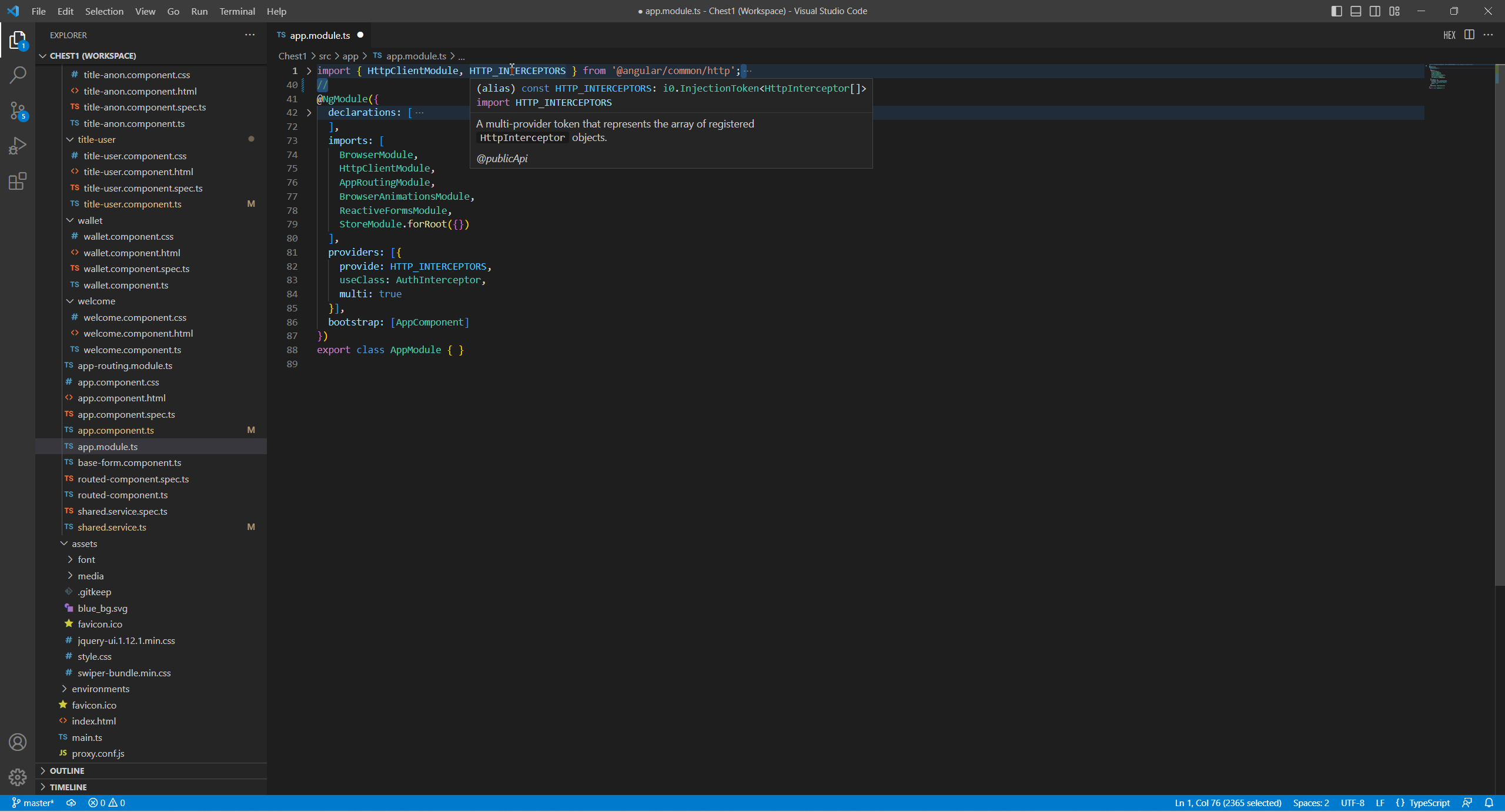The height and width of the screenshot is (812, 1505).
Task: Toggle the bottom panel layout button
Action: point(1356,11)
